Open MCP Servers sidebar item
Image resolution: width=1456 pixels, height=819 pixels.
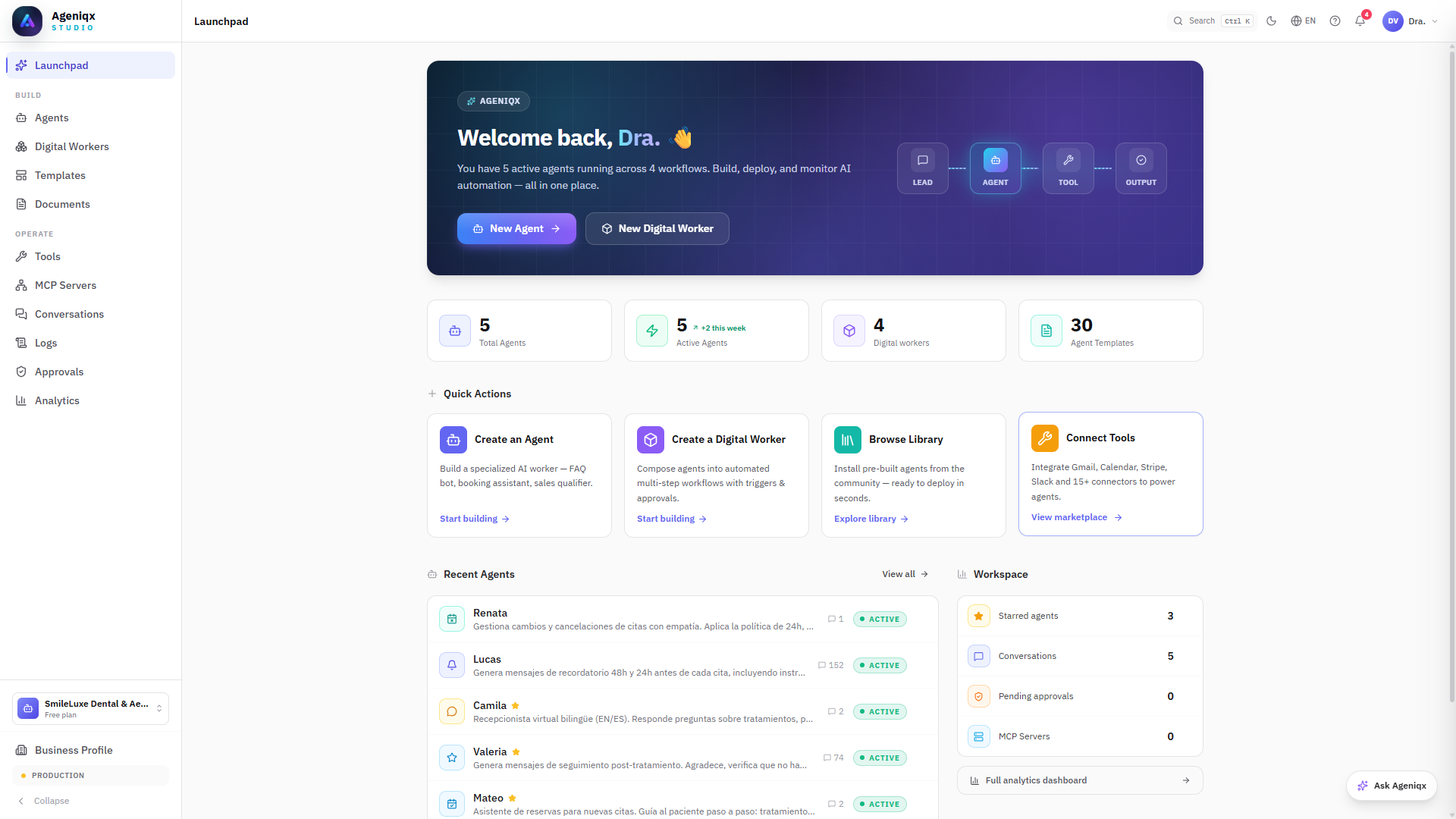click(x=90, y=285)
